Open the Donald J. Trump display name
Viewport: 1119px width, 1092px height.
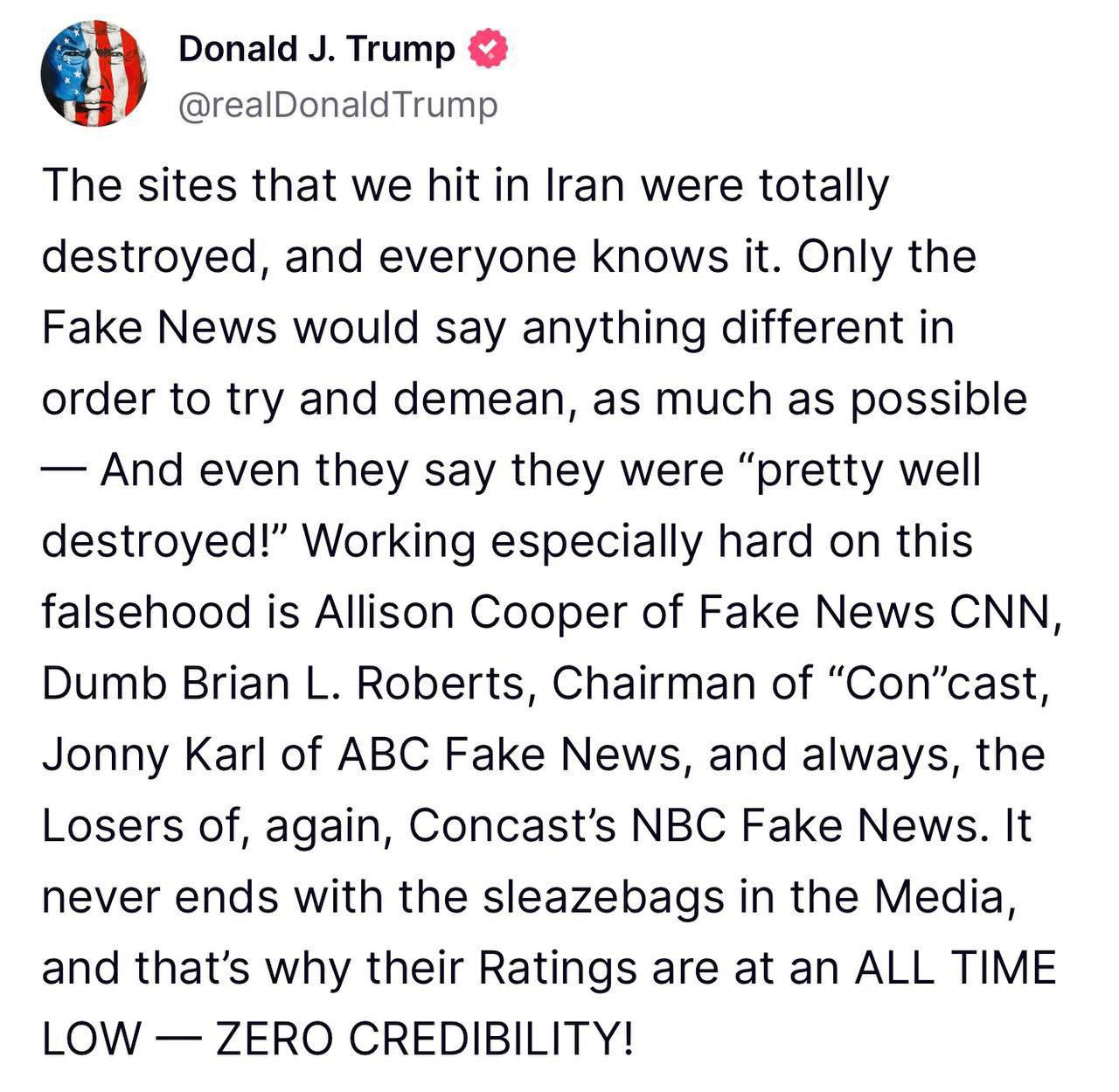click(316, 50)
